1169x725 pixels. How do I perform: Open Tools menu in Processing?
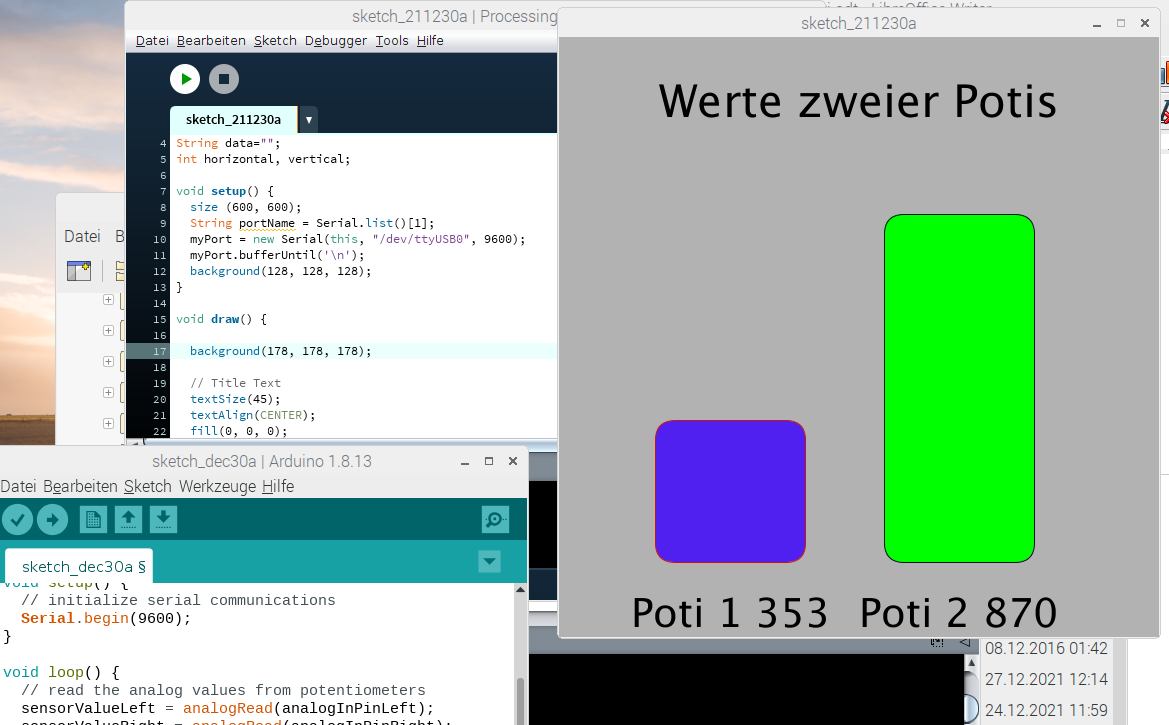click(x=392, y=41)
